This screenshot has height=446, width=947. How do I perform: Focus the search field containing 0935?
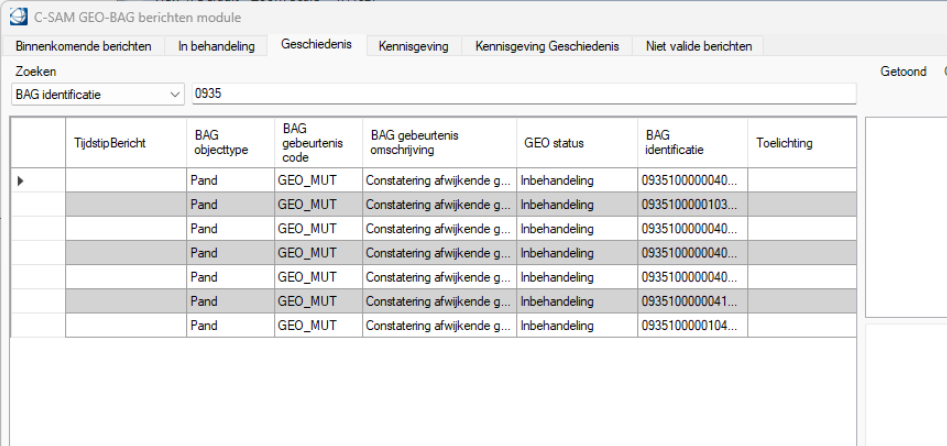pyautogui.click(x=524, y=94)
